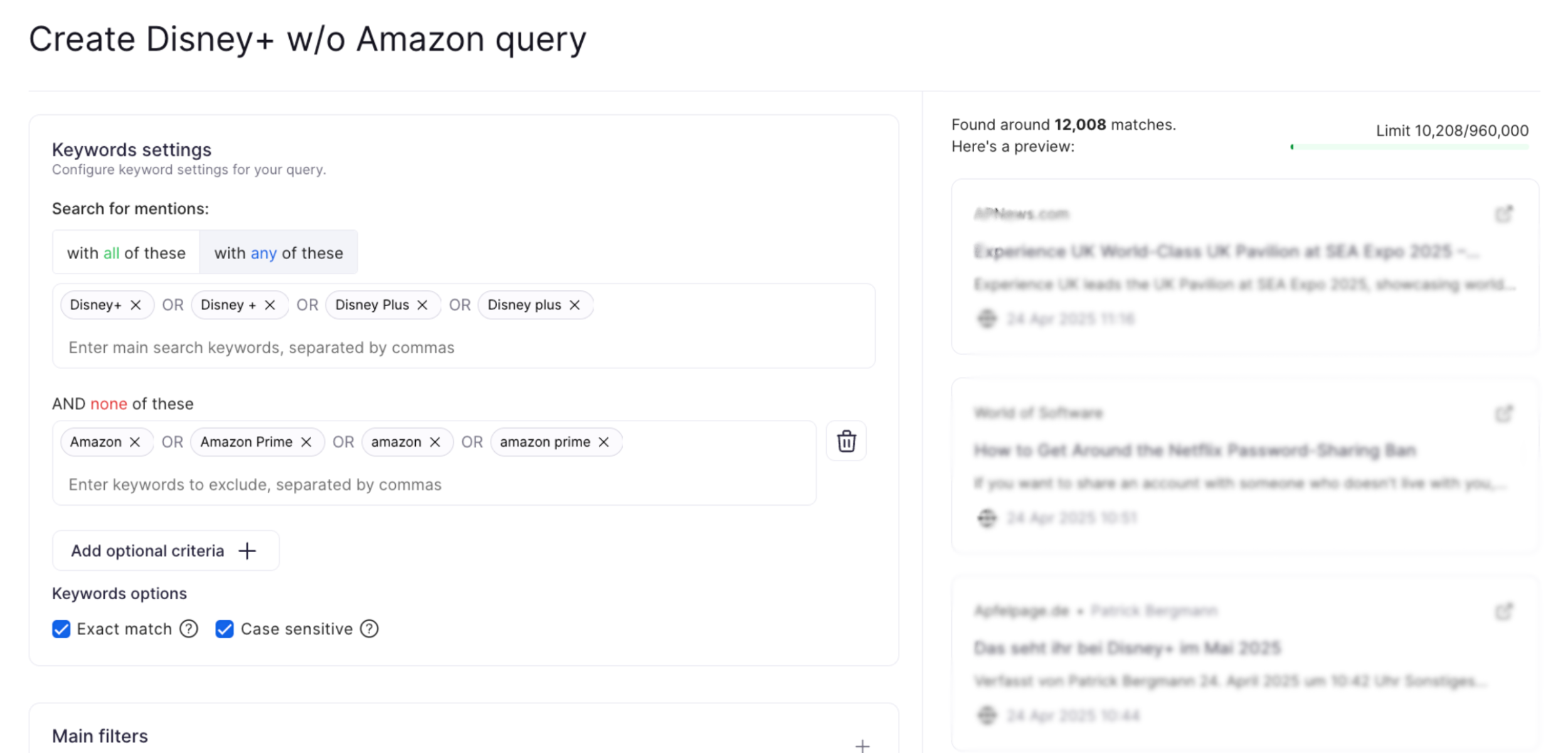Switch to 'with all of these' tab
This screenshot has height=753, width=1568.
point(126,253)
